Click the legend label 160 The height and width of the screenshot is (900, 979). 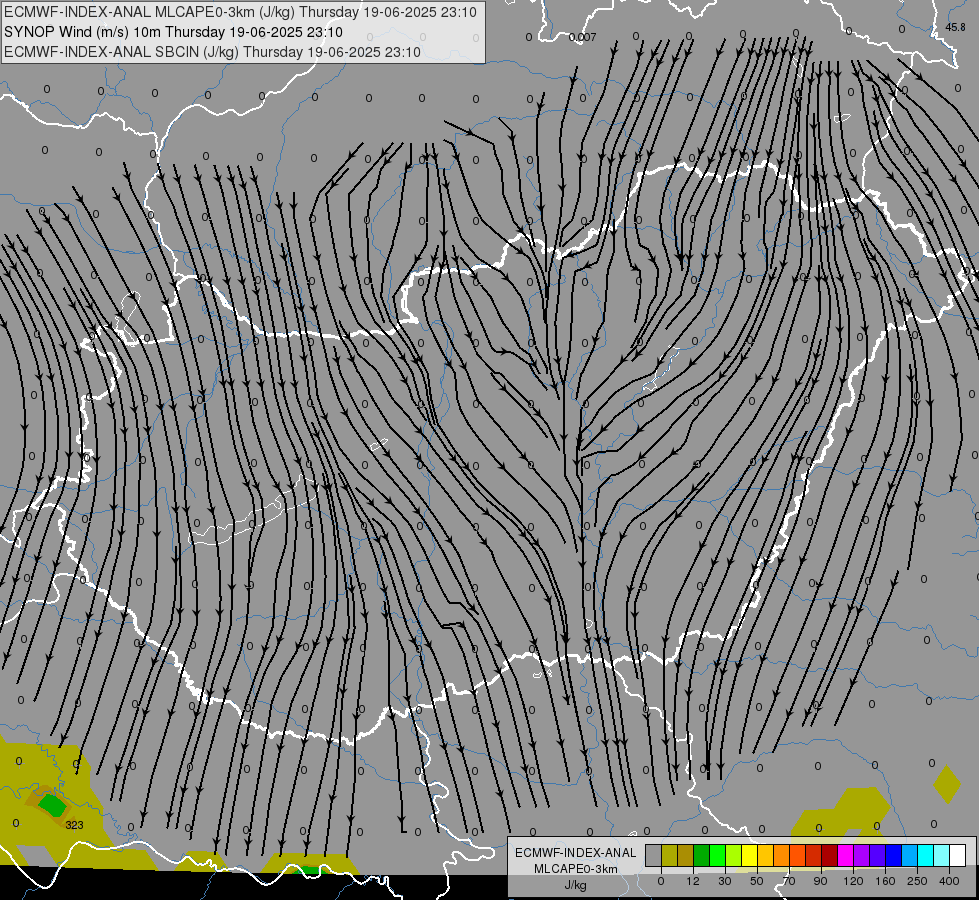885,881
